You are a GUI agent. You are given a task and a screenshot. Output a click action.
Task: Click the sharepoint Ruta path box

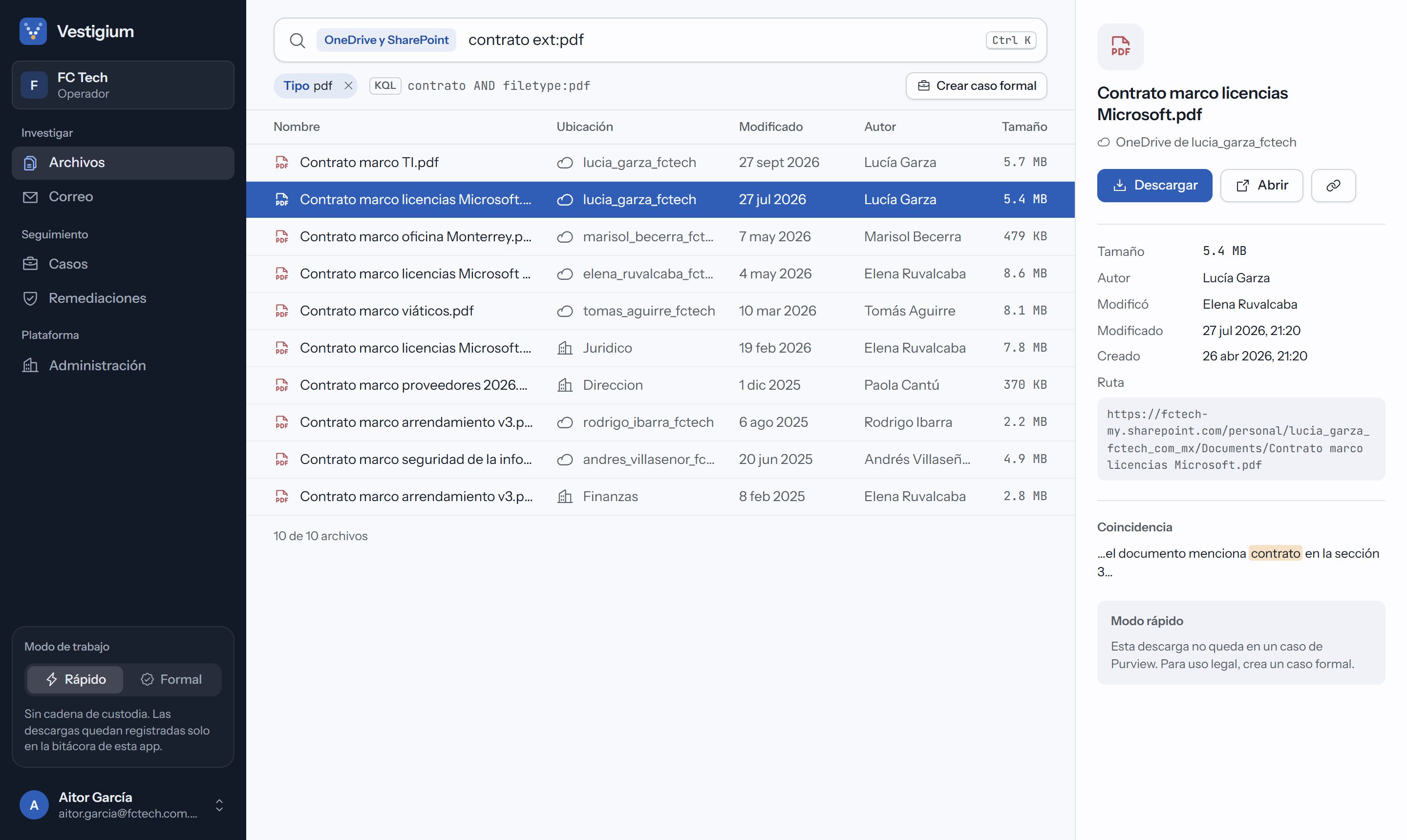click(1240, 439)
